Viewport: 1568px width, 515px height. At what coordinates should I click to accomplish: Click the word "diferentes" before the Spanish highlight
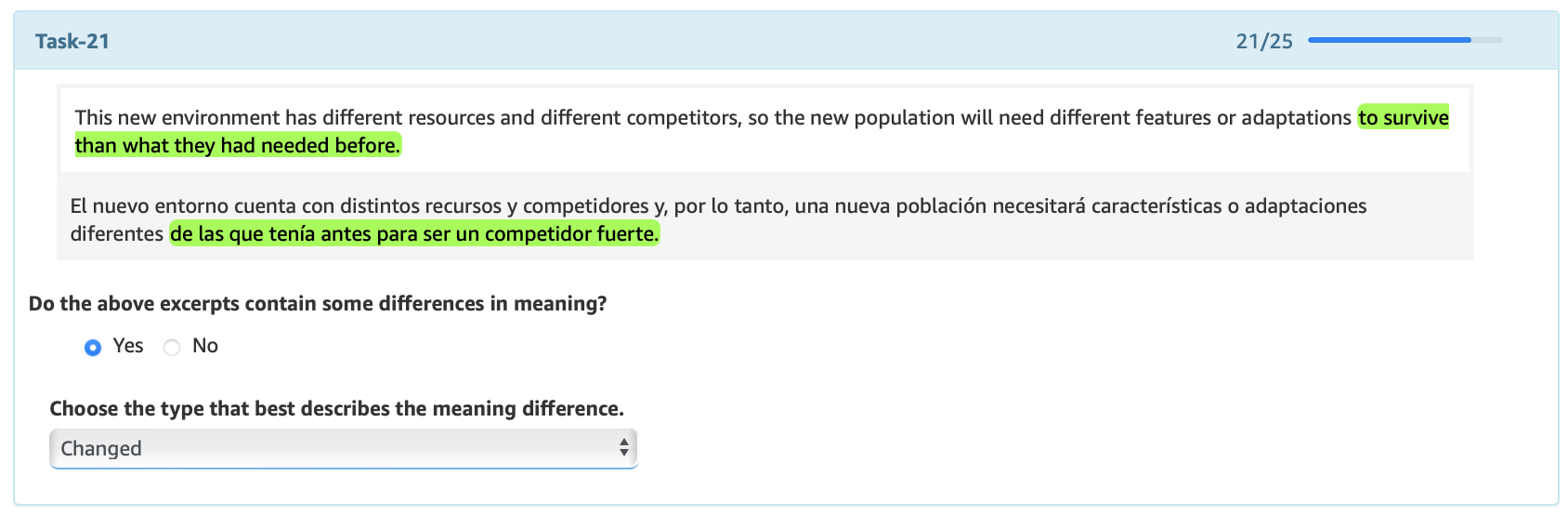(x=117, y=233)
